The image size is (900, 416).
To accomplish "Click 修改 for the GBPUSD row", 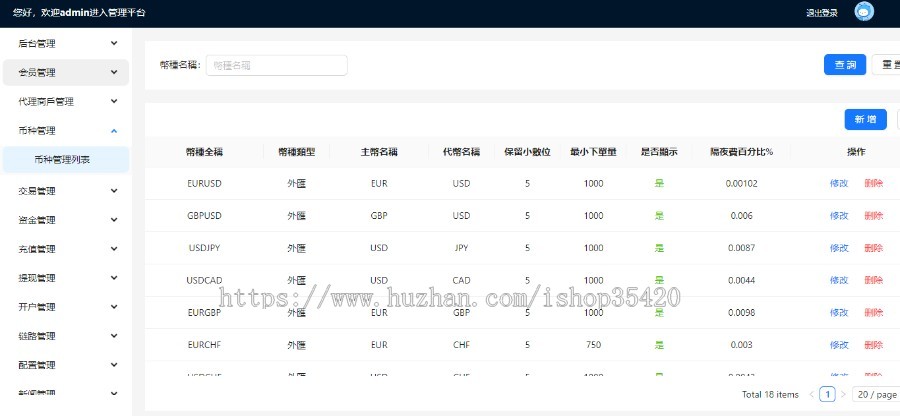I will (x=839, y=216).
